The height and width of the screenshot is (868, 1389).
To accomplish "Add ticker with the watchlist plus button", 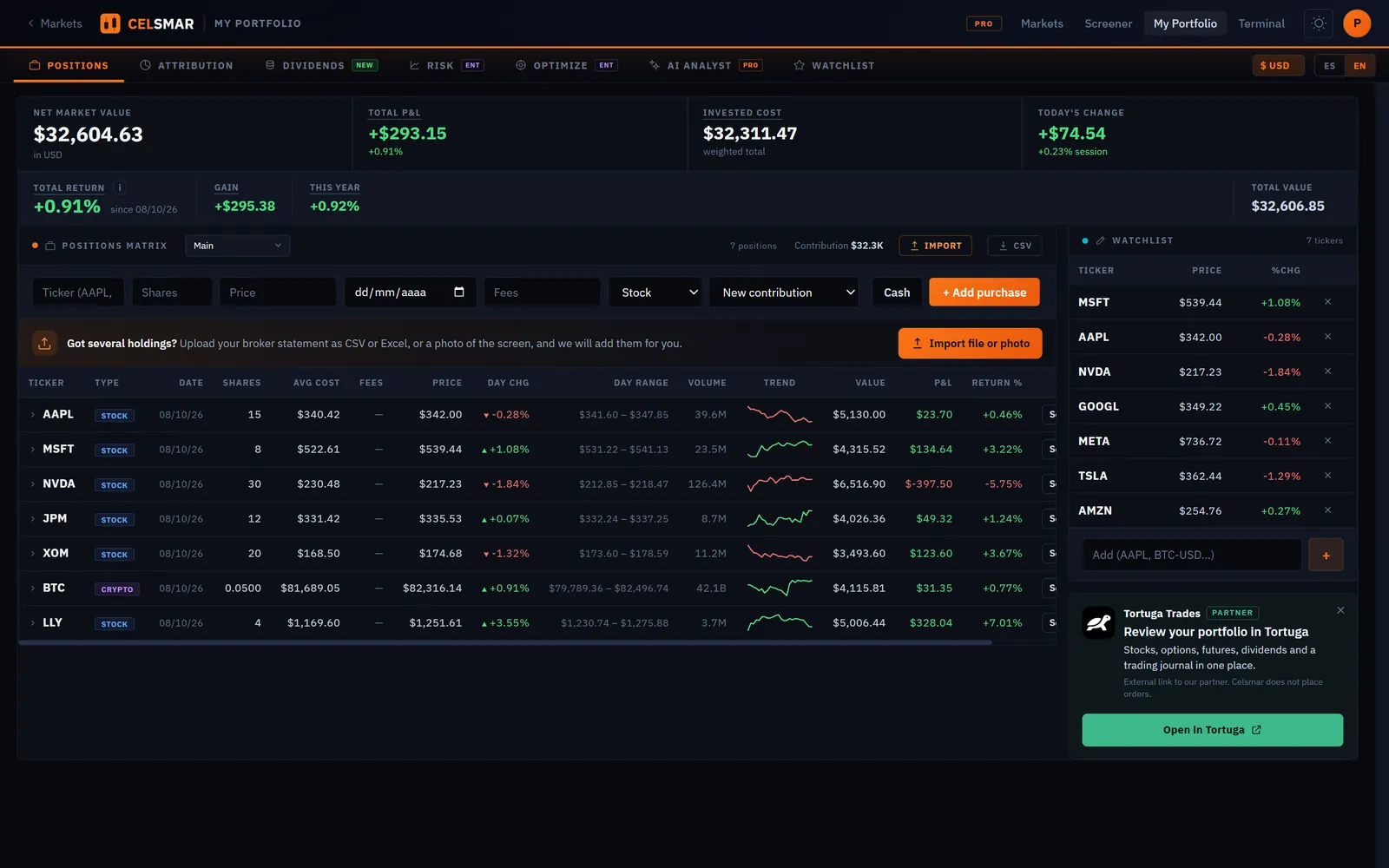I will click(1326, 555).
